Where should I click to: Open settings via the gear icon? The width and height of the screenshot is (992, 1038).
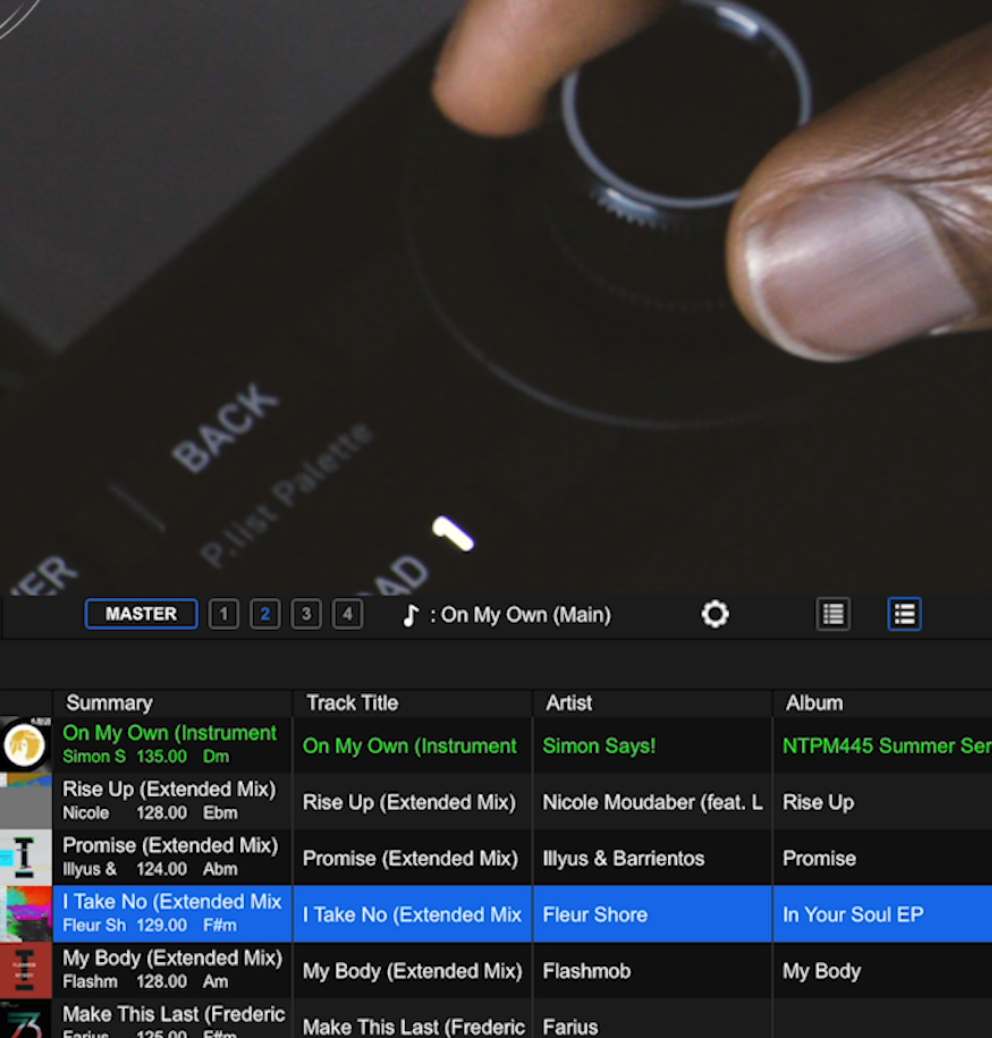[715, 614]
